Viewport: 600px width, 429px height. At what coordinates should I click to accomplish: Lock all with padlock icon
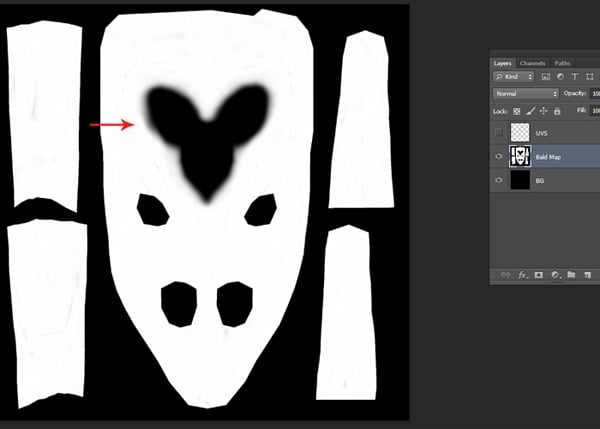557,111
